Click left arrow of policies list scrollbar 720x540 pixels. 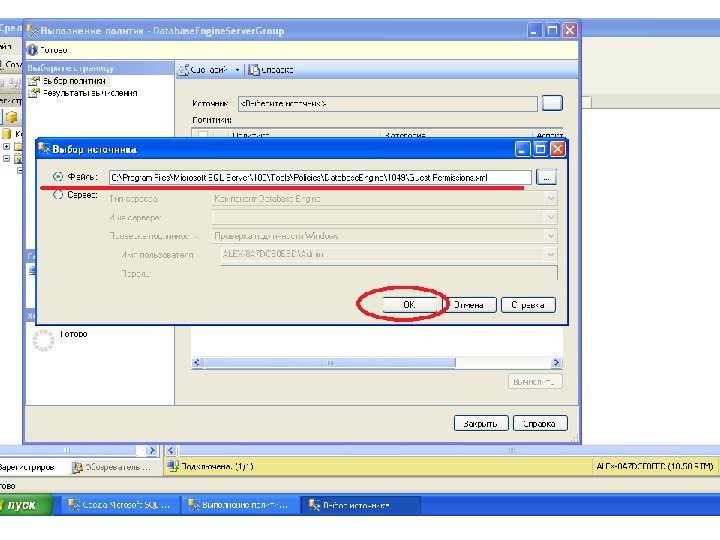coord(197,363)
